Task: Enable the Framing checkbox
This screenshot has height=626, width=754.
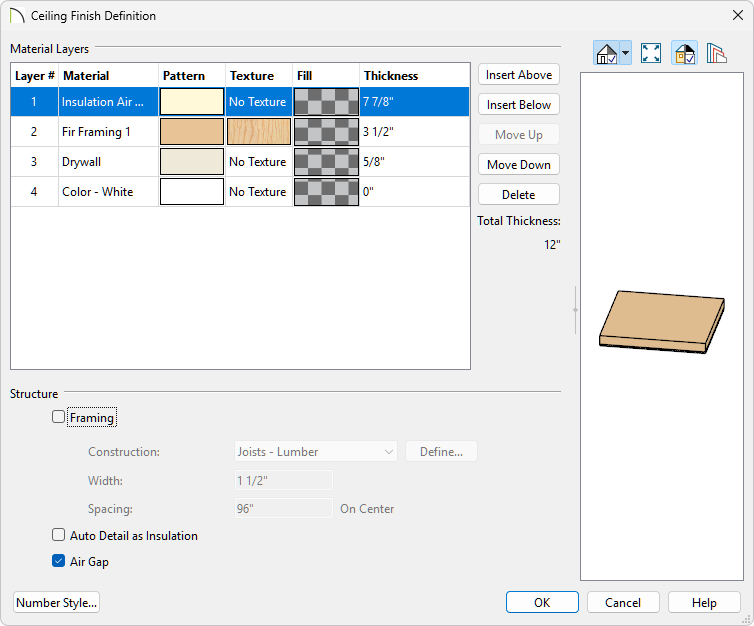Action: [x=59, y=418]
